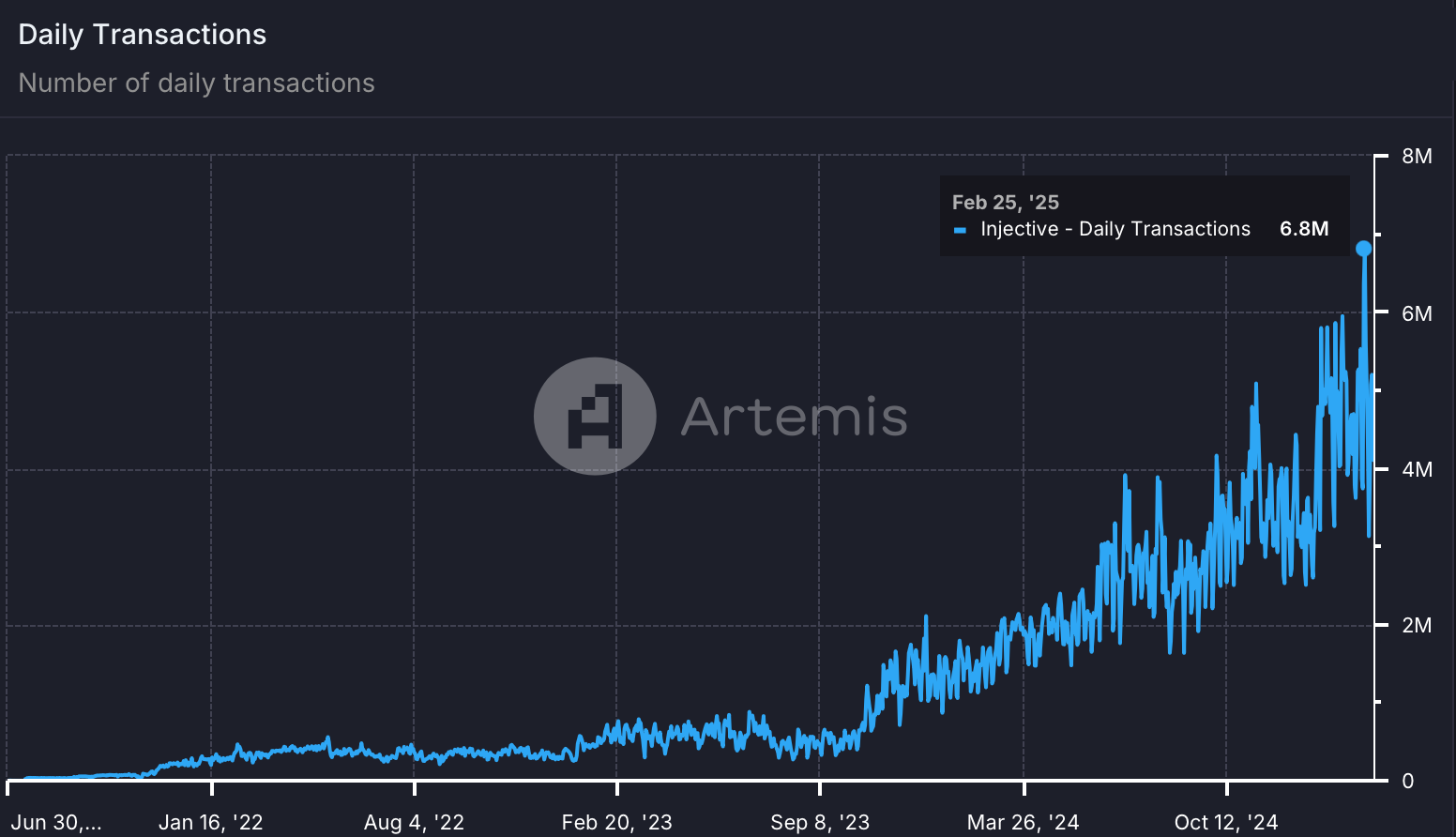This screenshot has height=837, width=1456.
Task: Click the 'Number of daily transactions' subtitle
Action: (x=197, y=84)
